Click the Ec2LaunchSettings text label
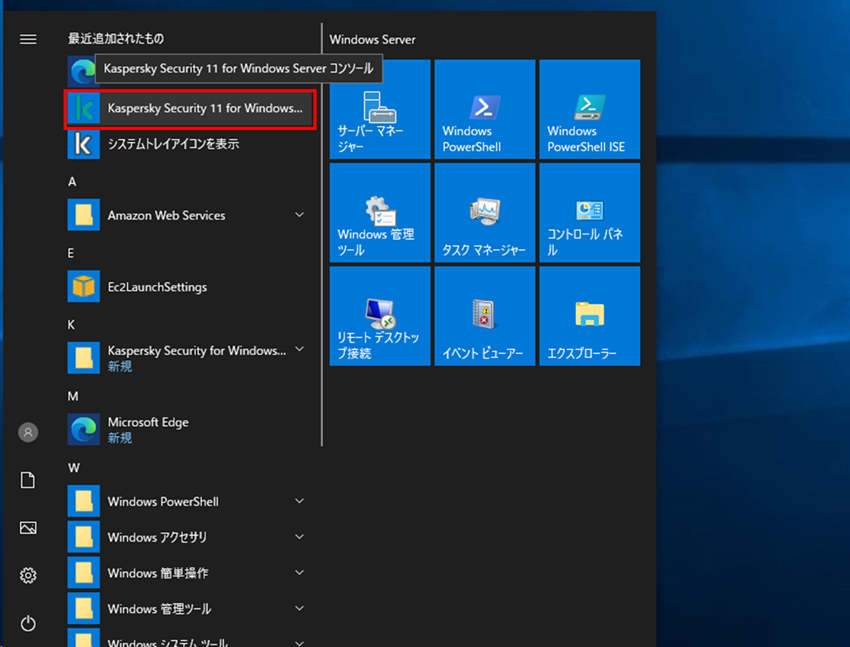The width and height of the screenshot is (850, 647). click(157, 287)
